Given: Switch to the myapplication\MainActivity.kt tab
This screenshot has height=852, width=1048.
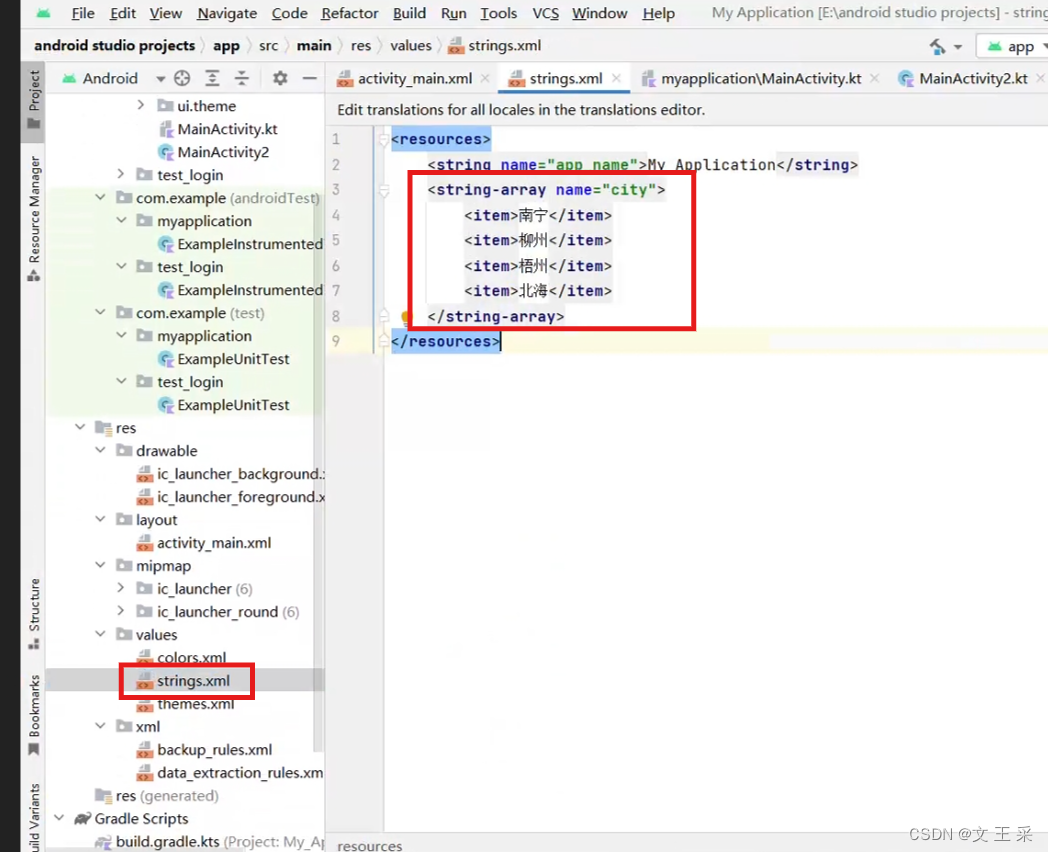Looking at the screenshot, I should [x=760, y=79].
